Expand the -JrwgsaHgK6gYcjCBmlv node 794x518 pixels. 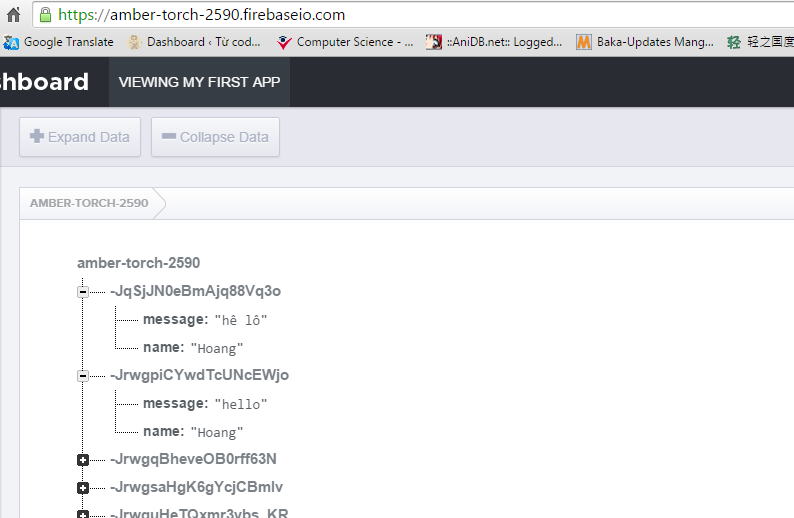(x=83, y=488)
